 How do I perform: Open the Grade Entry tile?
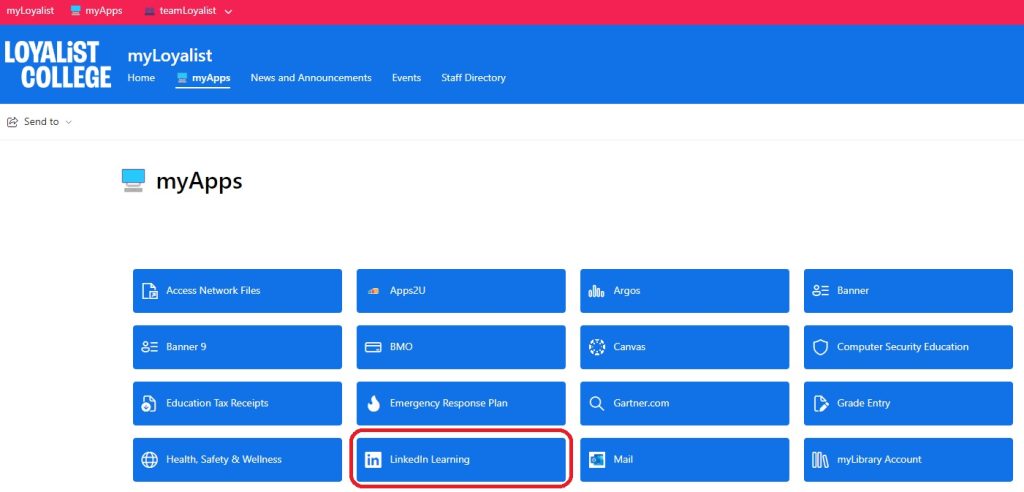pyautogui.click(x=908, y=403)
